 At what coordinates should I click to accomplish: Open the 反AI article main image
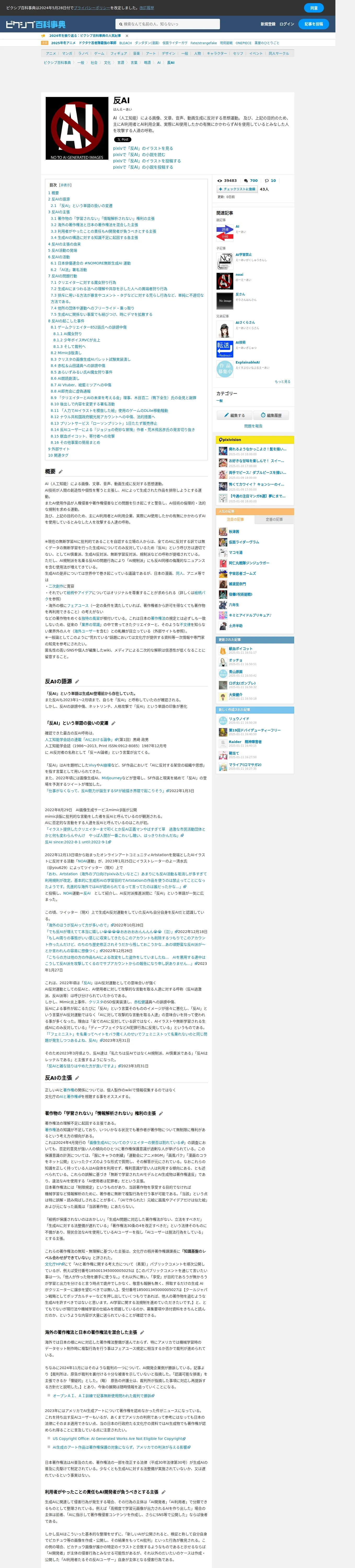click(77, 128)
